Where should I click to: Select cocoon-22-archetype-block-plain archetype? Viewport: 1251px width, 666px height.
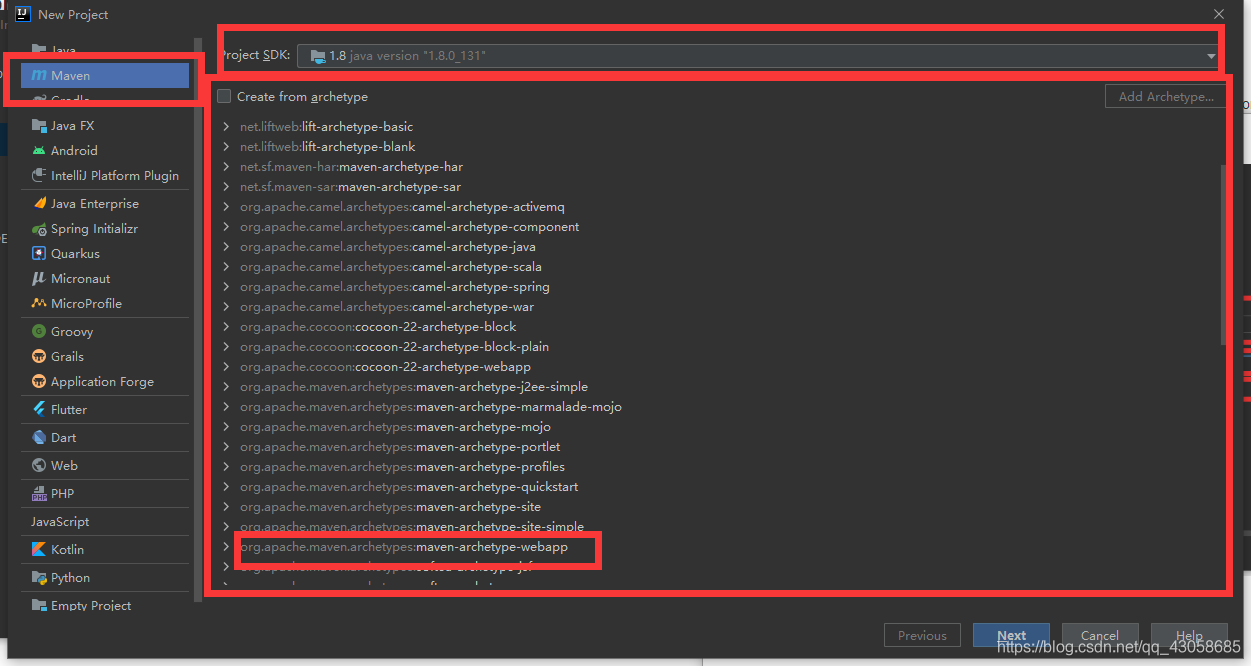coord(394,347)
